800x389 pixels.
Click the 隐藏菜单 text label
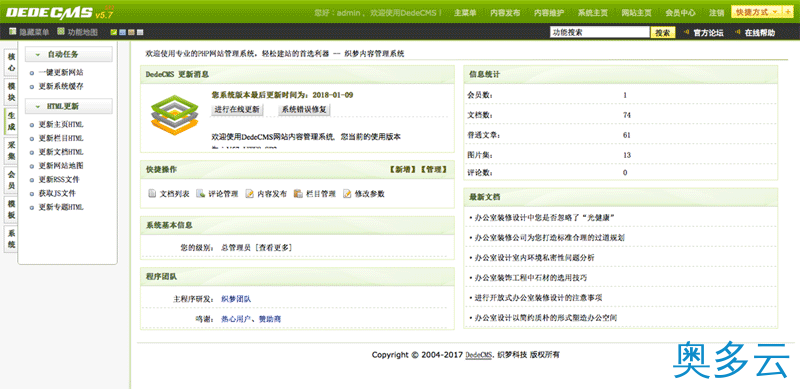(34, 32)
